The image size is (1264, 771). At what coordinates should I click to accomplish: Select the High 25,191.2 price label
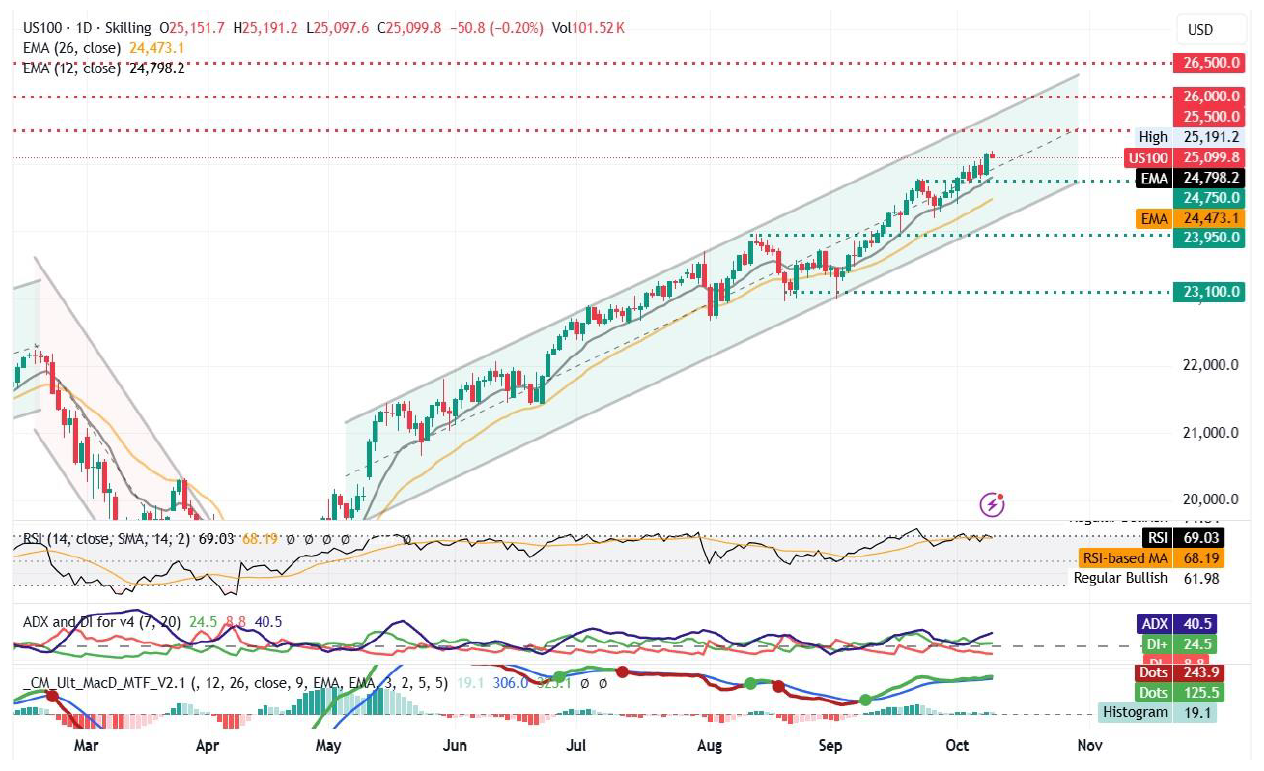point(1190,137)
